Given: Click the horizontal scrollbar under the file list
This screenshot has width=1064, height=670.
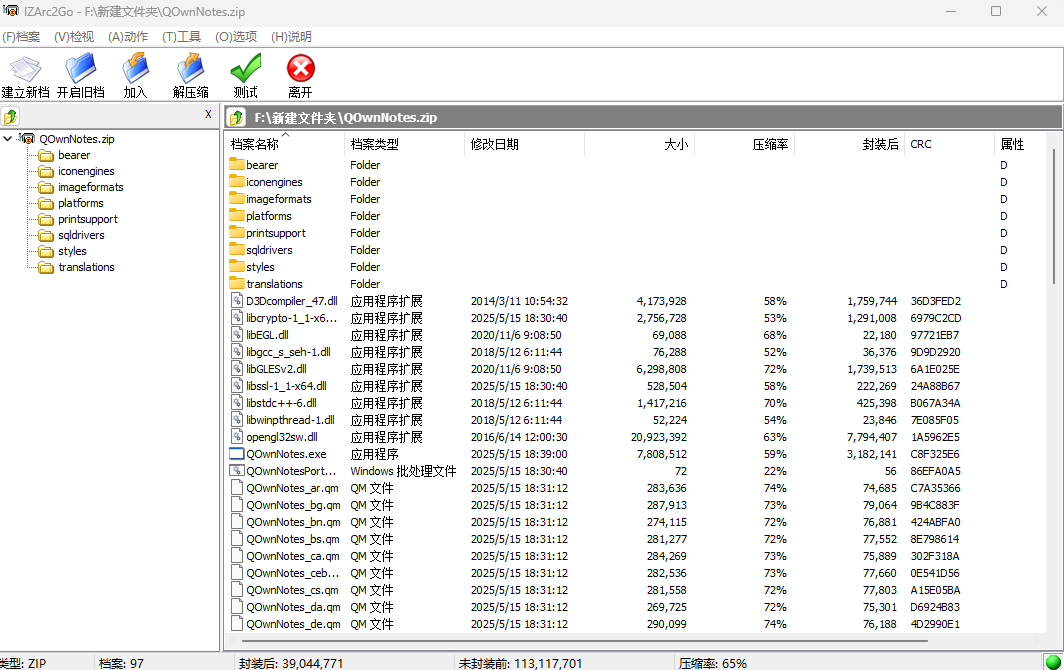Looking at the screenshot, I should click(584, 640).
